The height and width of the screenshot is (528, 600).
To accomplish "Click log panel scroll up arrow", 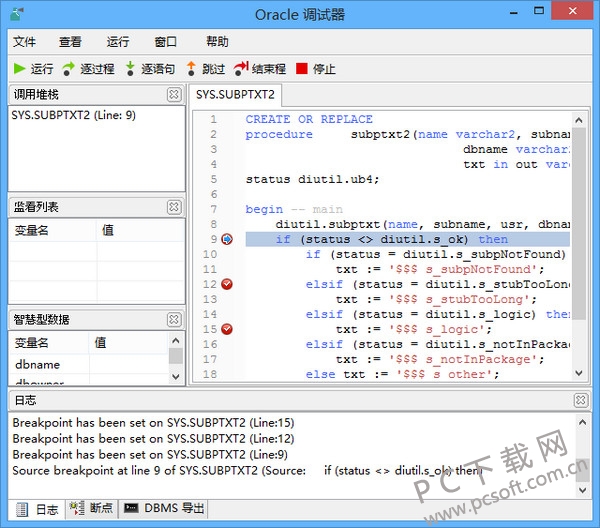I will (x=582, y=422).
